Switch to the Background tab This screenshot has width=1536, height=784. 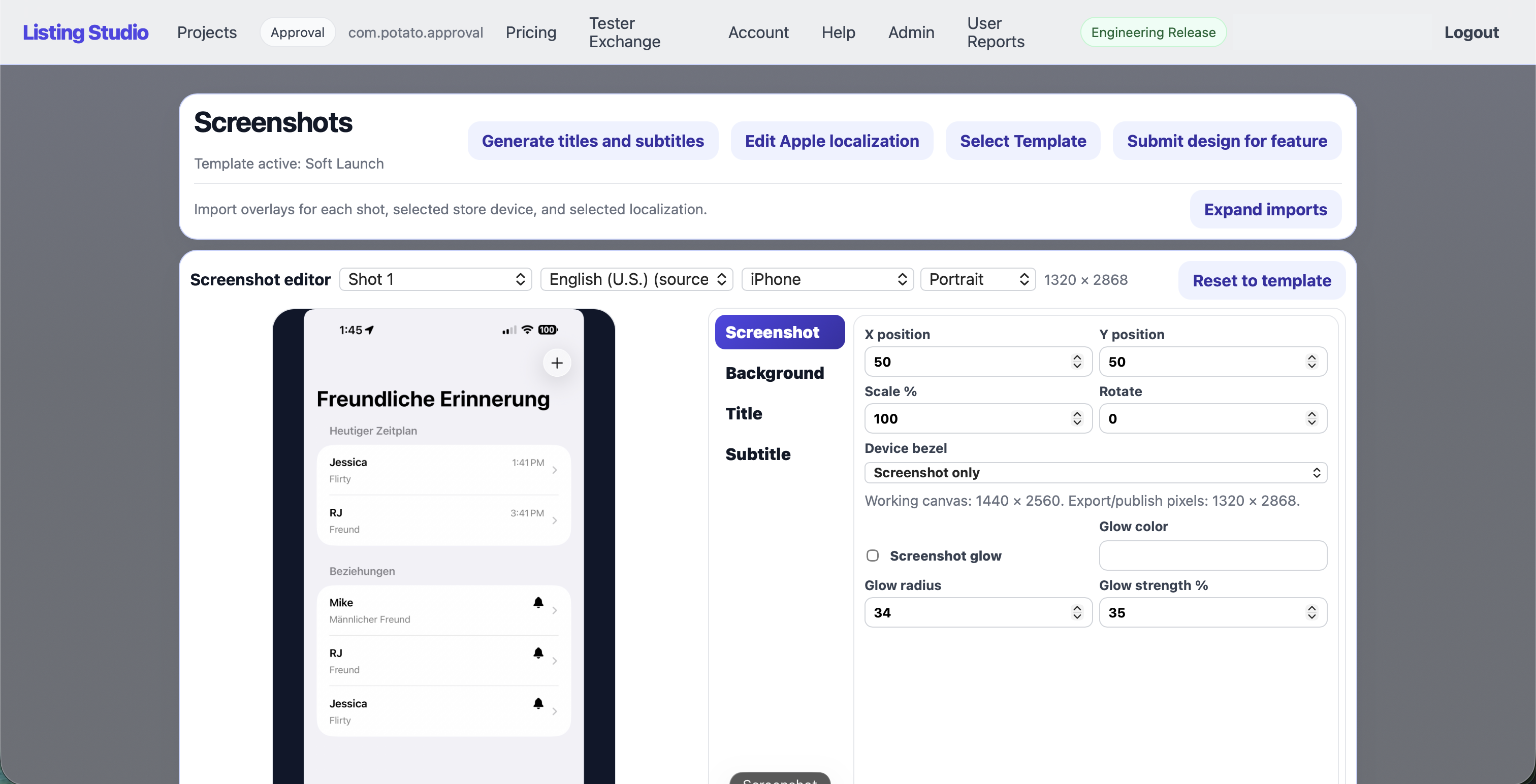tap(775, 373)
